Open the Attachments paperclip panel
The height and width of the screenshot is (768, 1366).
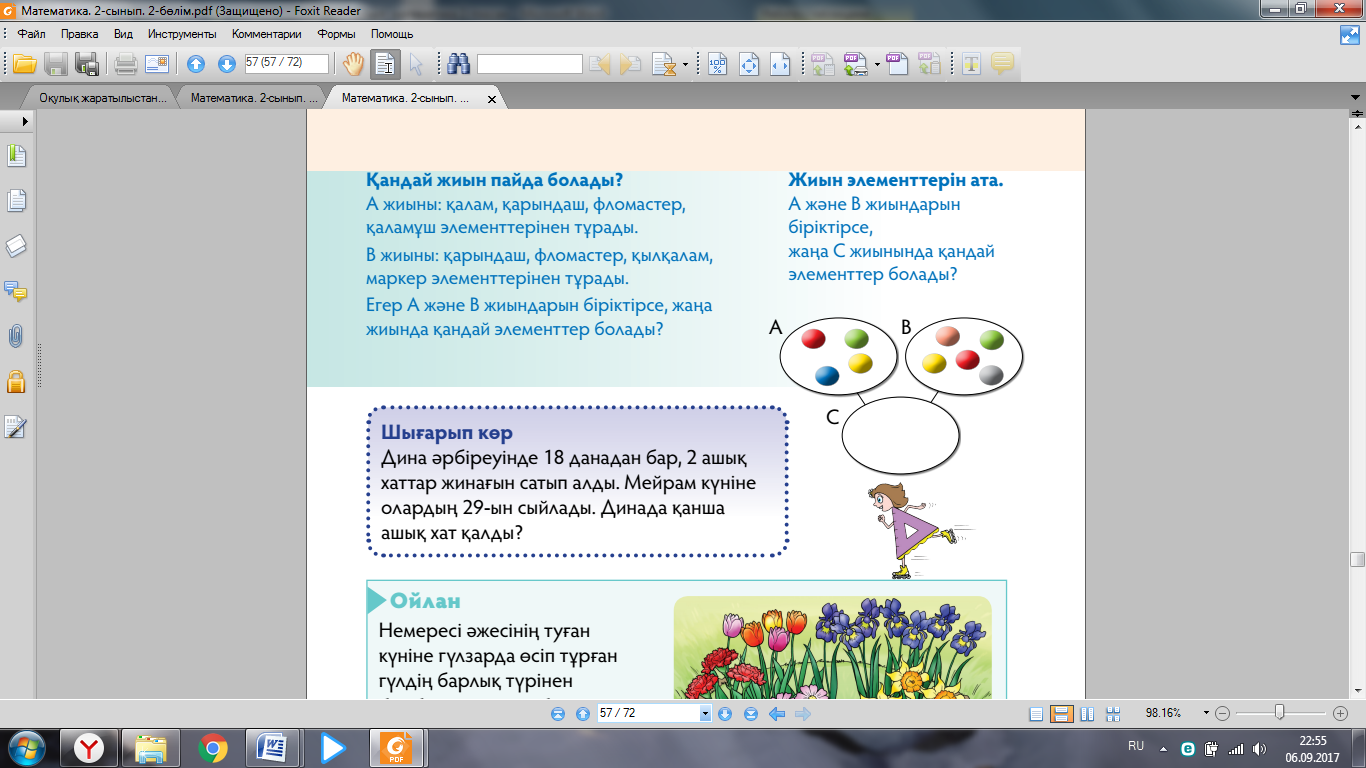pos(16,336)
